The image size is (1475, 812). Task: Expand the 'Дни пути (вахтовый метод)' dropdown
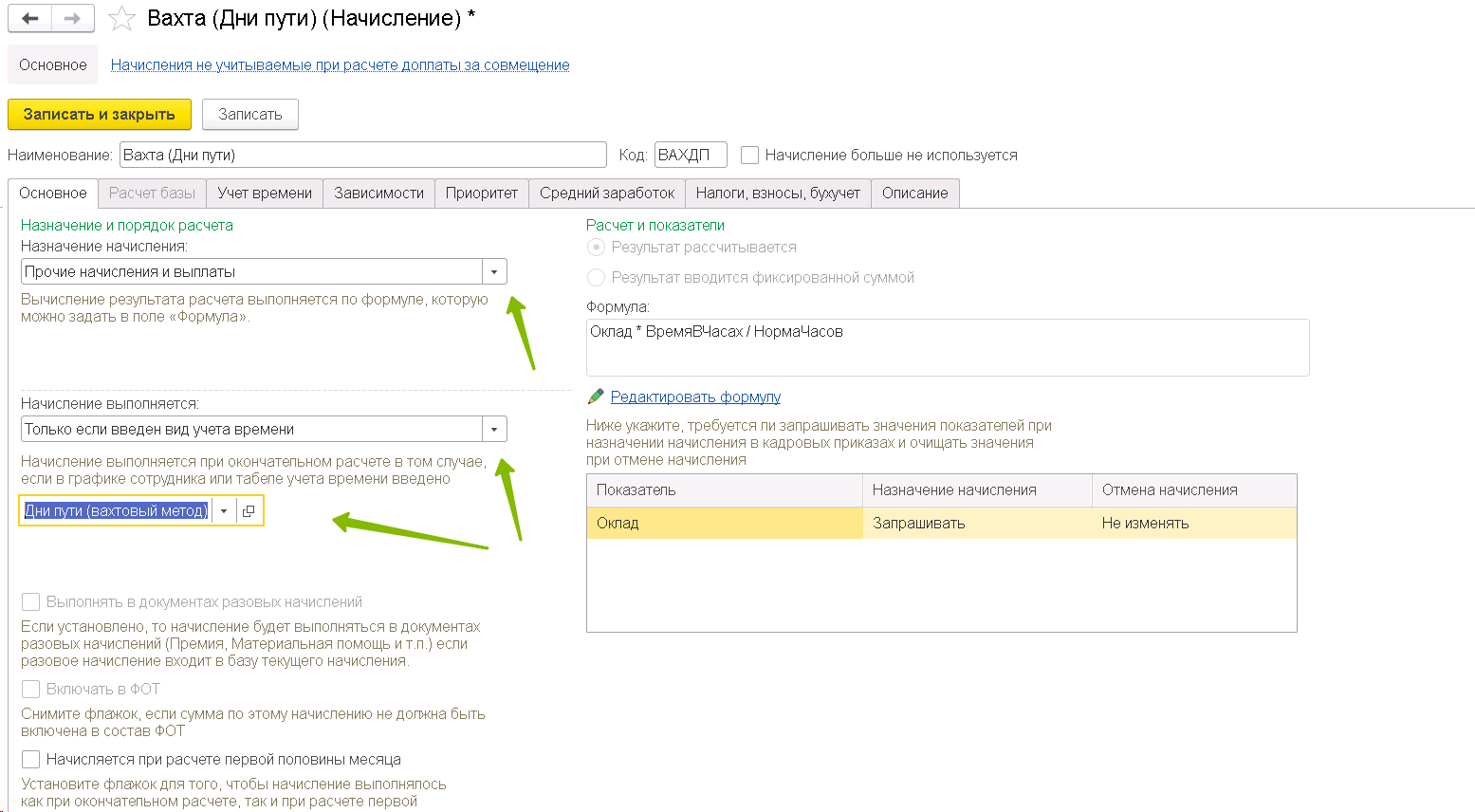[x=224, y=510]
